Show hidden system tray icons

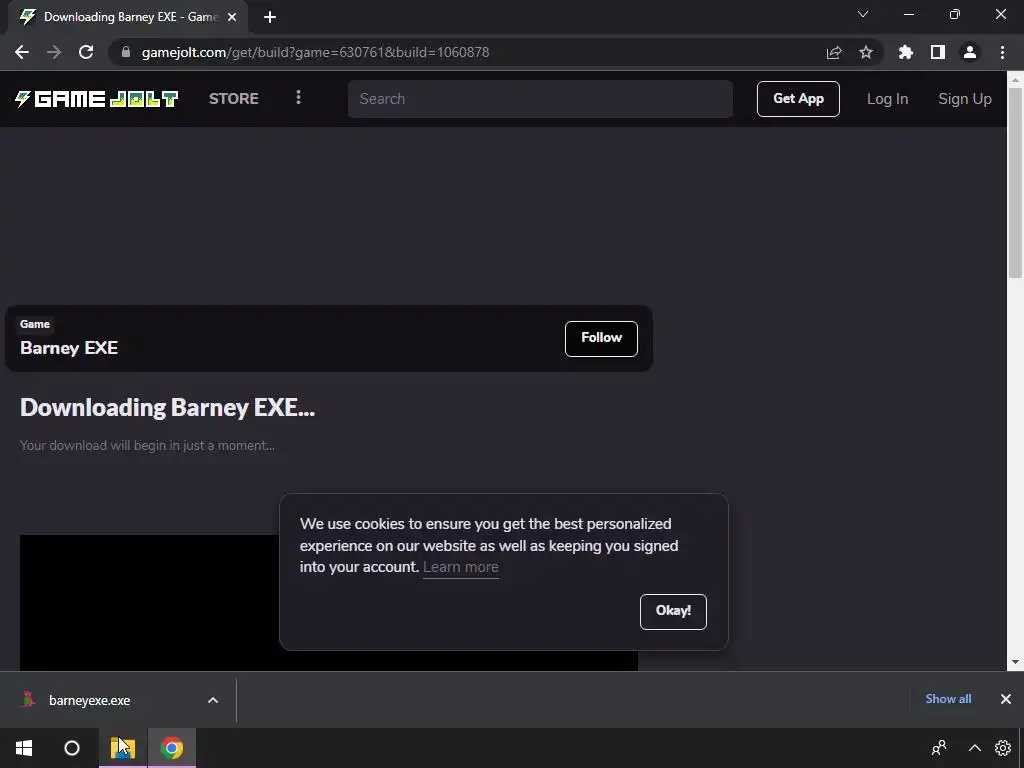[x=974, y=748]
